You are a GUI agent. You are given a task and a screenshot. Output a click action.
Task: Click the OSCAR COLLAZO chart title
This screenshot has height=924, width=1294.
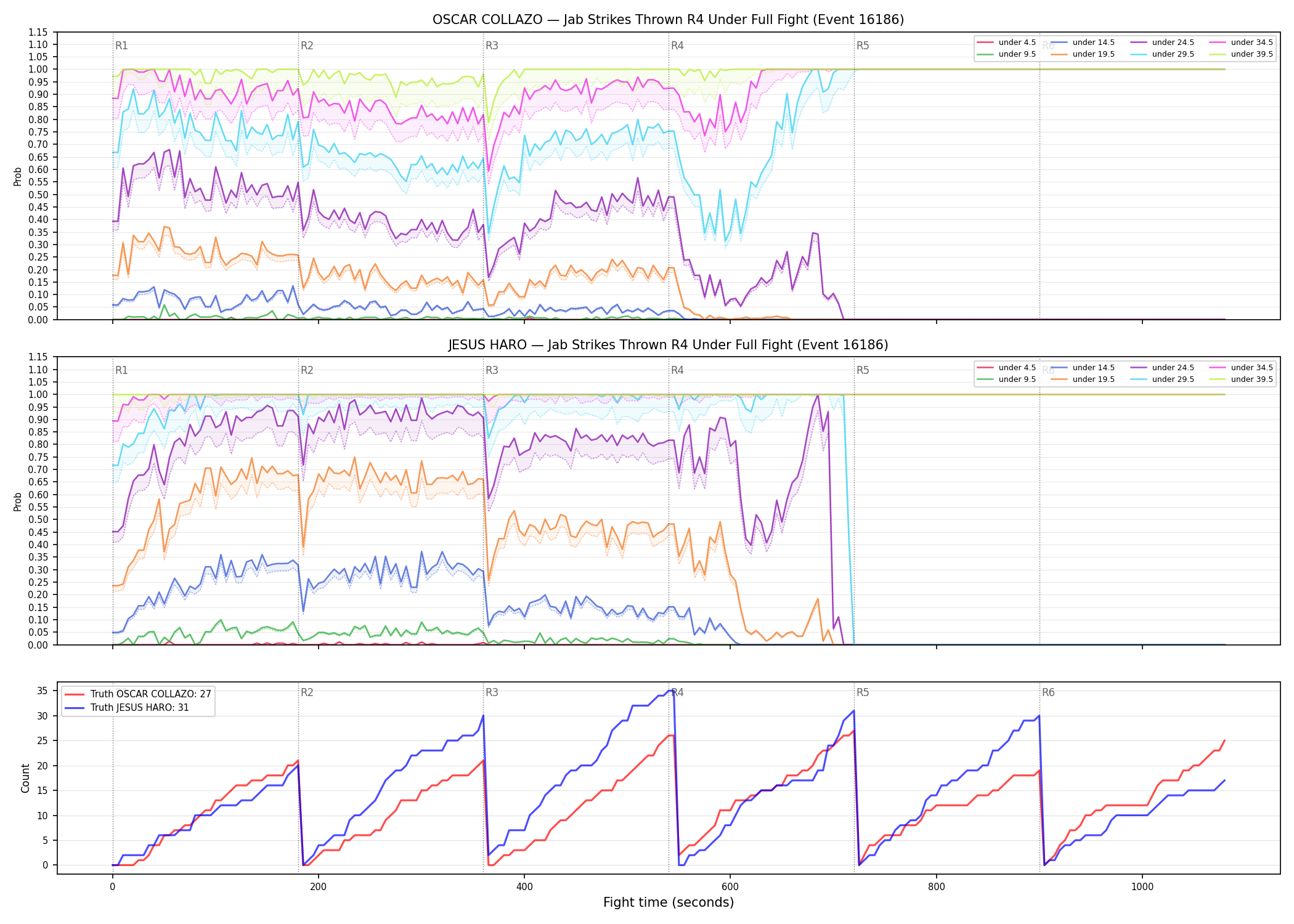point(668,20)
